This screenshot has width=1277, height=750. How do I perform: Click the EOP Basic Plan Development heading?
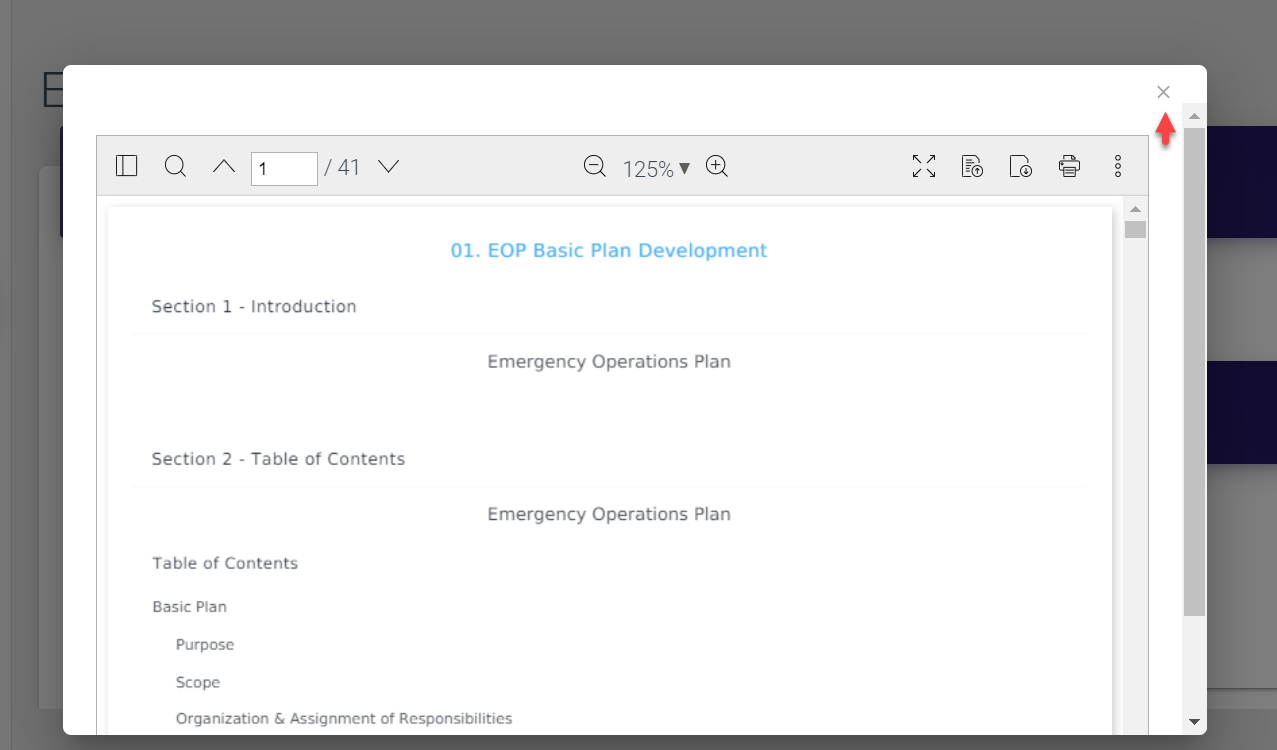click(x=608, y=250)
